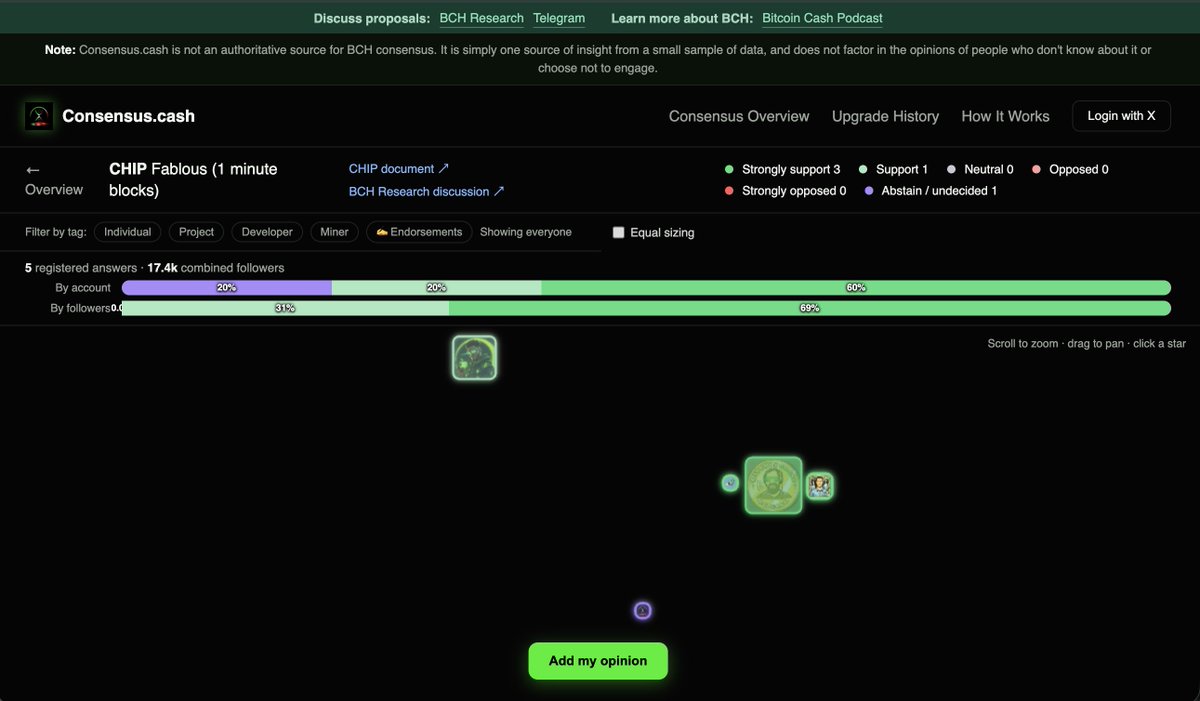Open Consensus Overview nav item
Image resolution: width=1200 pixels, height=701 pixels.
tap(739, 116)
